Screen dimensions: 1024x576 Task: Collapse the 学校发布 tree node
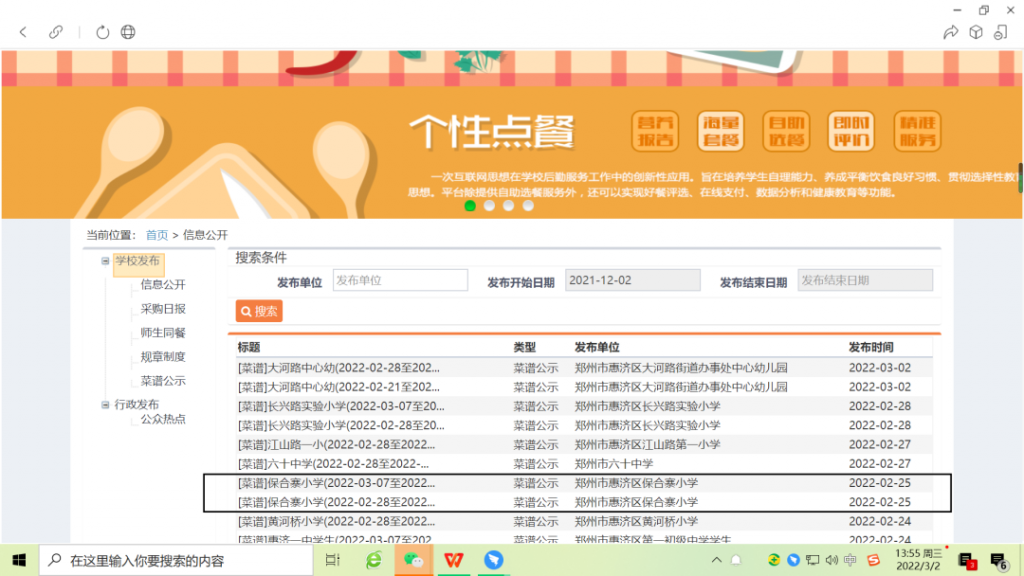pyautogui.click(x=105, y=261)
